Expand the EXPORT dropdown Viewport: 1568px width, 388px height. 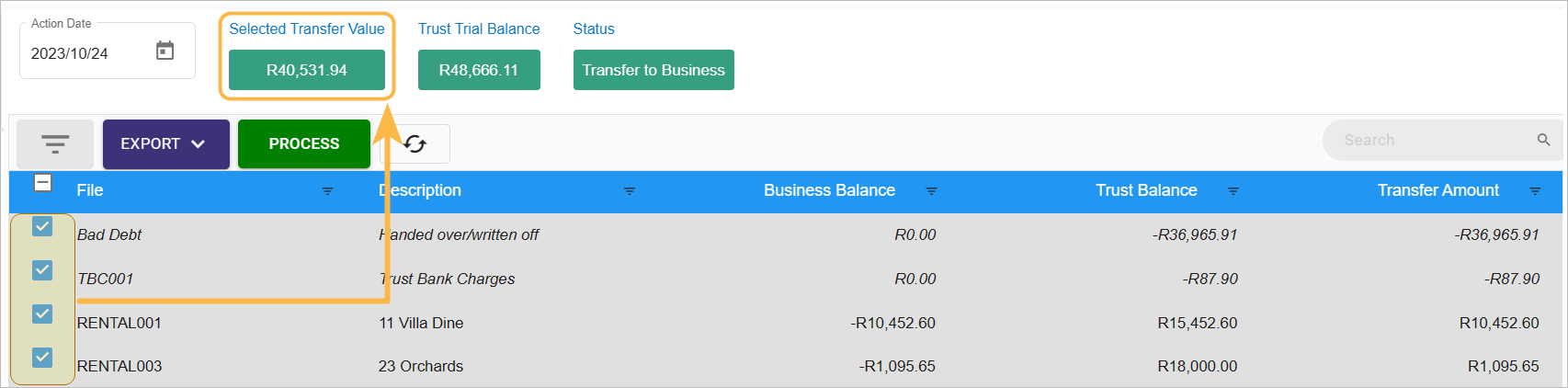pos(166,143)
